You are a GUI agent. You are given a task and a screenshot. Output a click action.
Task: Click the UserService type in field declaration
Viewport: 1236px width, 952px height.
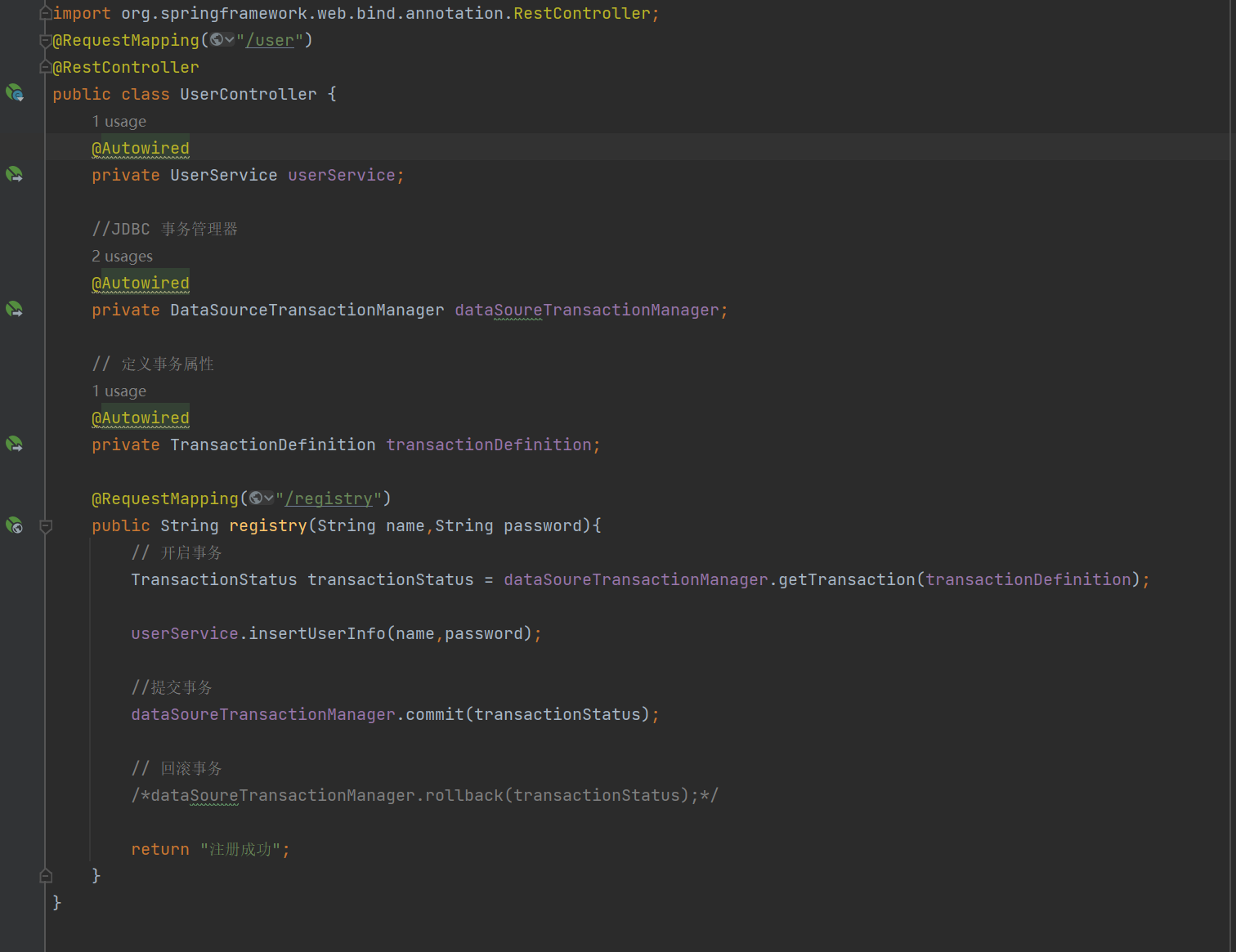tap(224, 175)
